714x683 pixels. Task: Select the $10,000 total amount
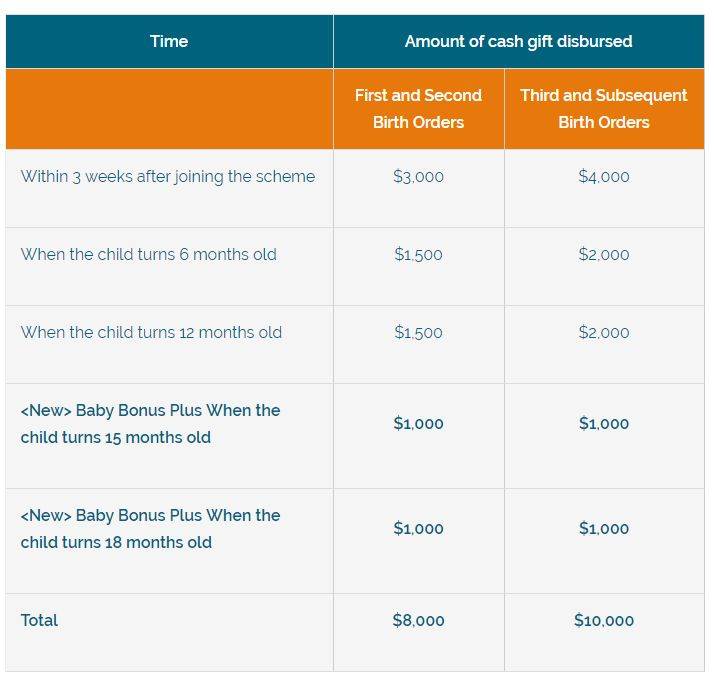click(x=604, y=620)
